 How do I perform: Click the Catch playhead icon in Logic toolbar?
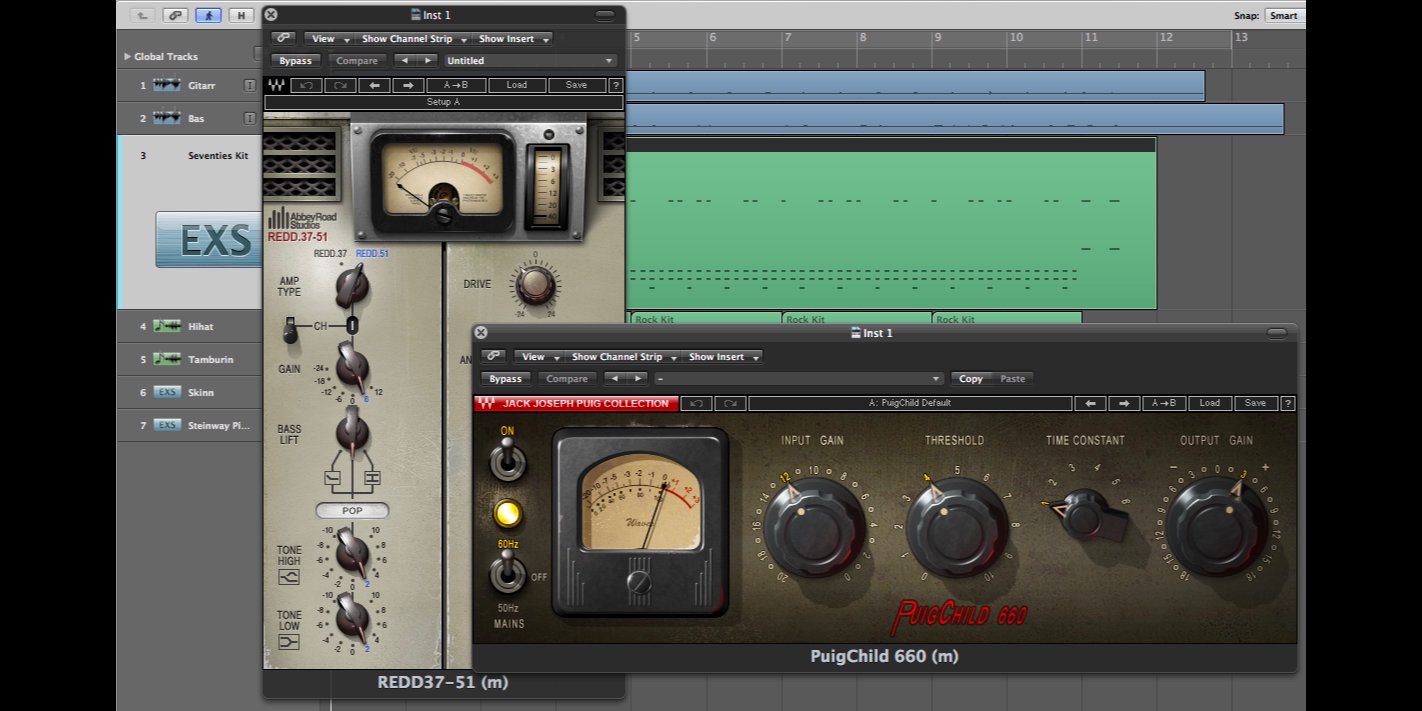tap(209, 15)
